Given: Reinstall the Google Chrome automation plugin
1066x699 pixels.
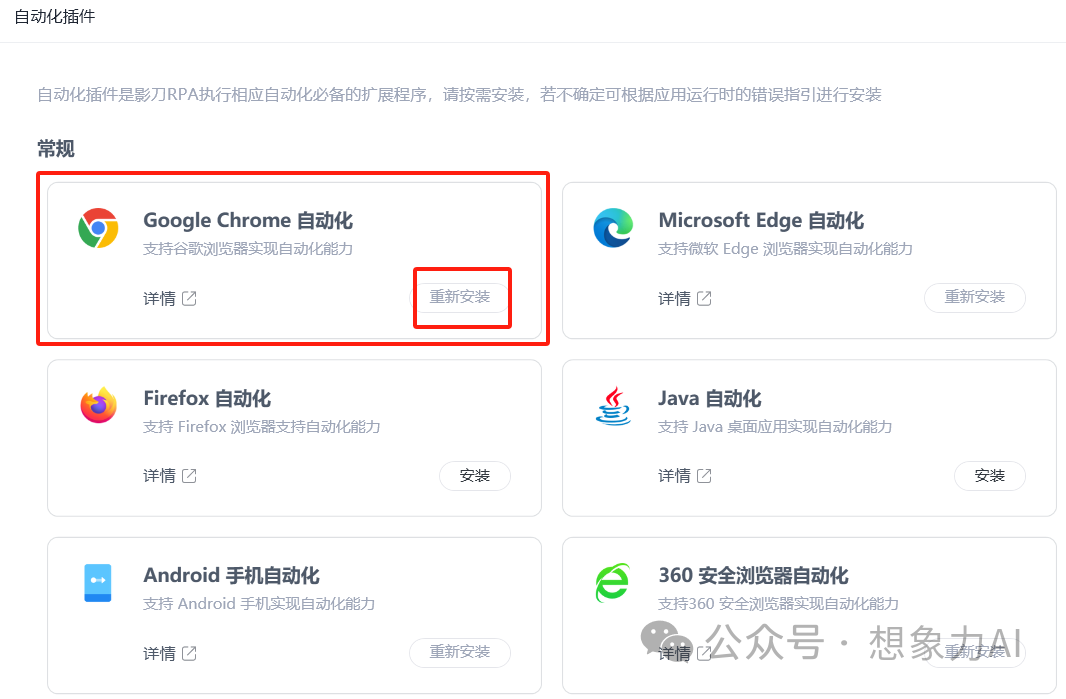Looking at the screenshot, I should coord(460,297).
